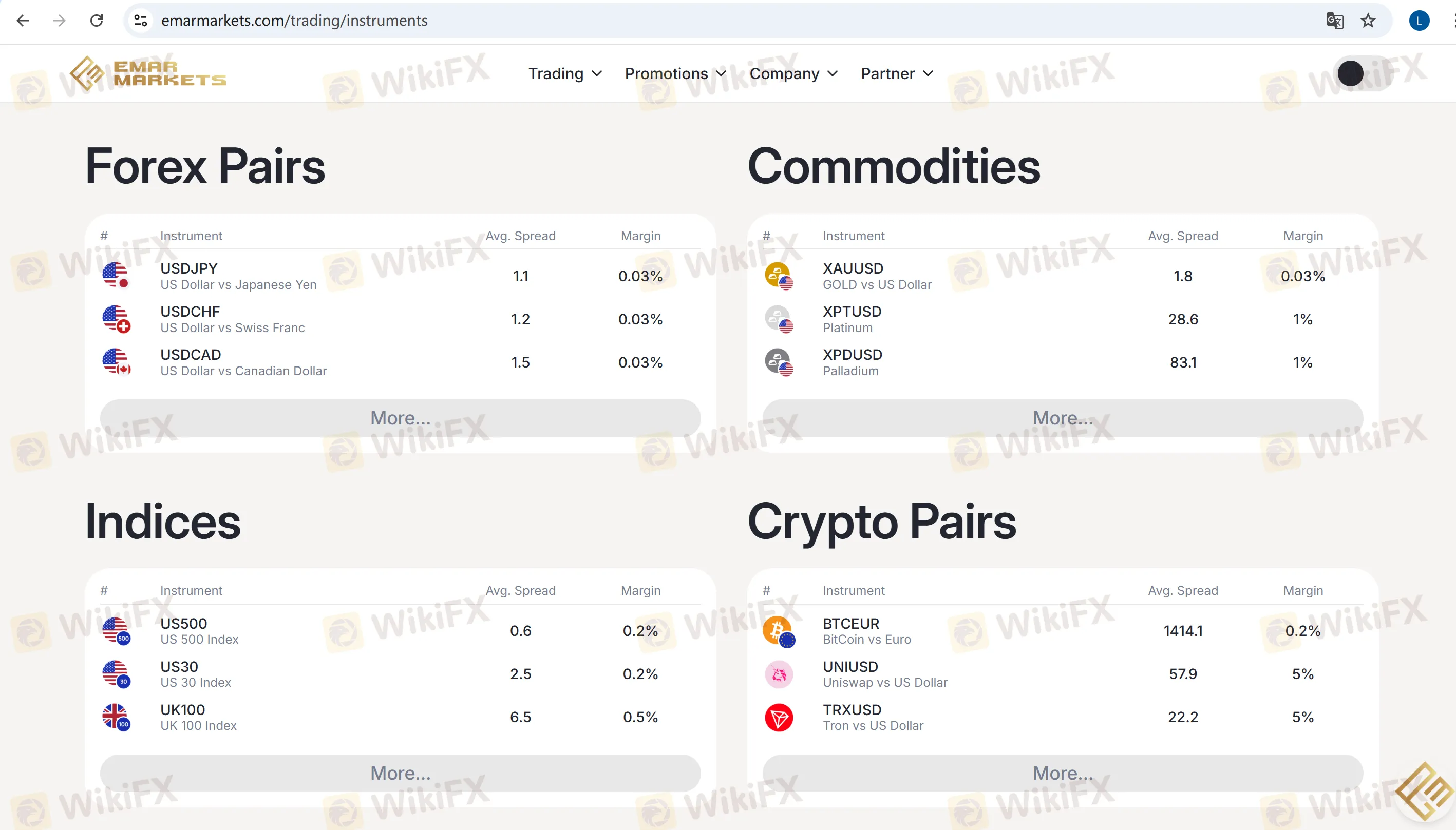1456x830 pixels.
Task: Click the TRXUSD Tron icon
Action: [x=779, y=717]
